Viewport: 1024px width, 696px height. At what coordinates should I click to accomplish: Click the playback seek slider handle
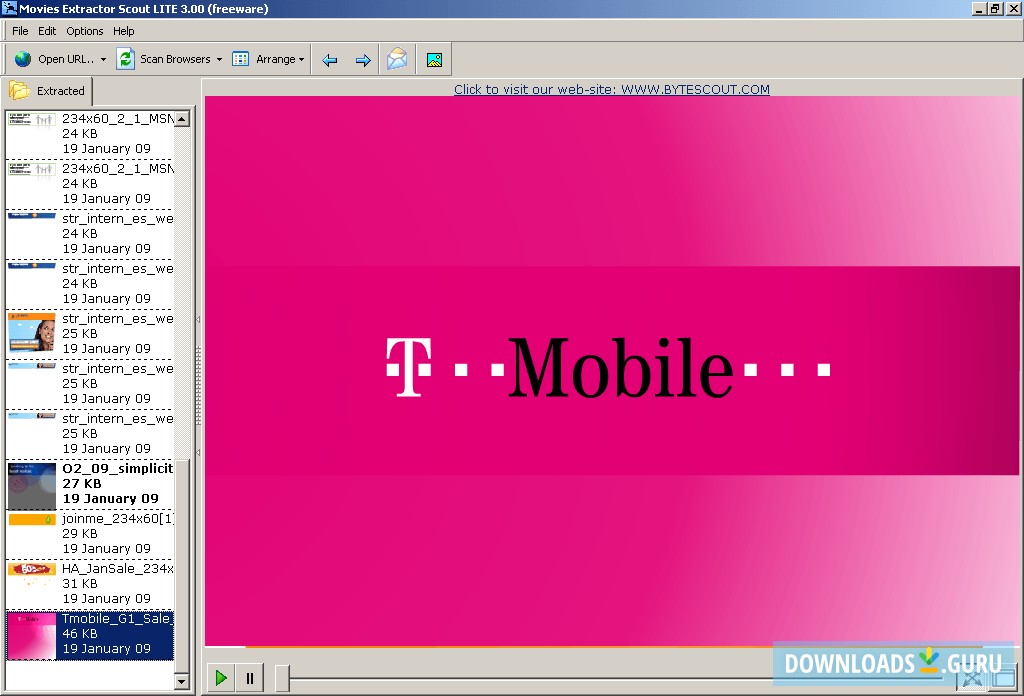pyautogui.click(x=283, y=678)
